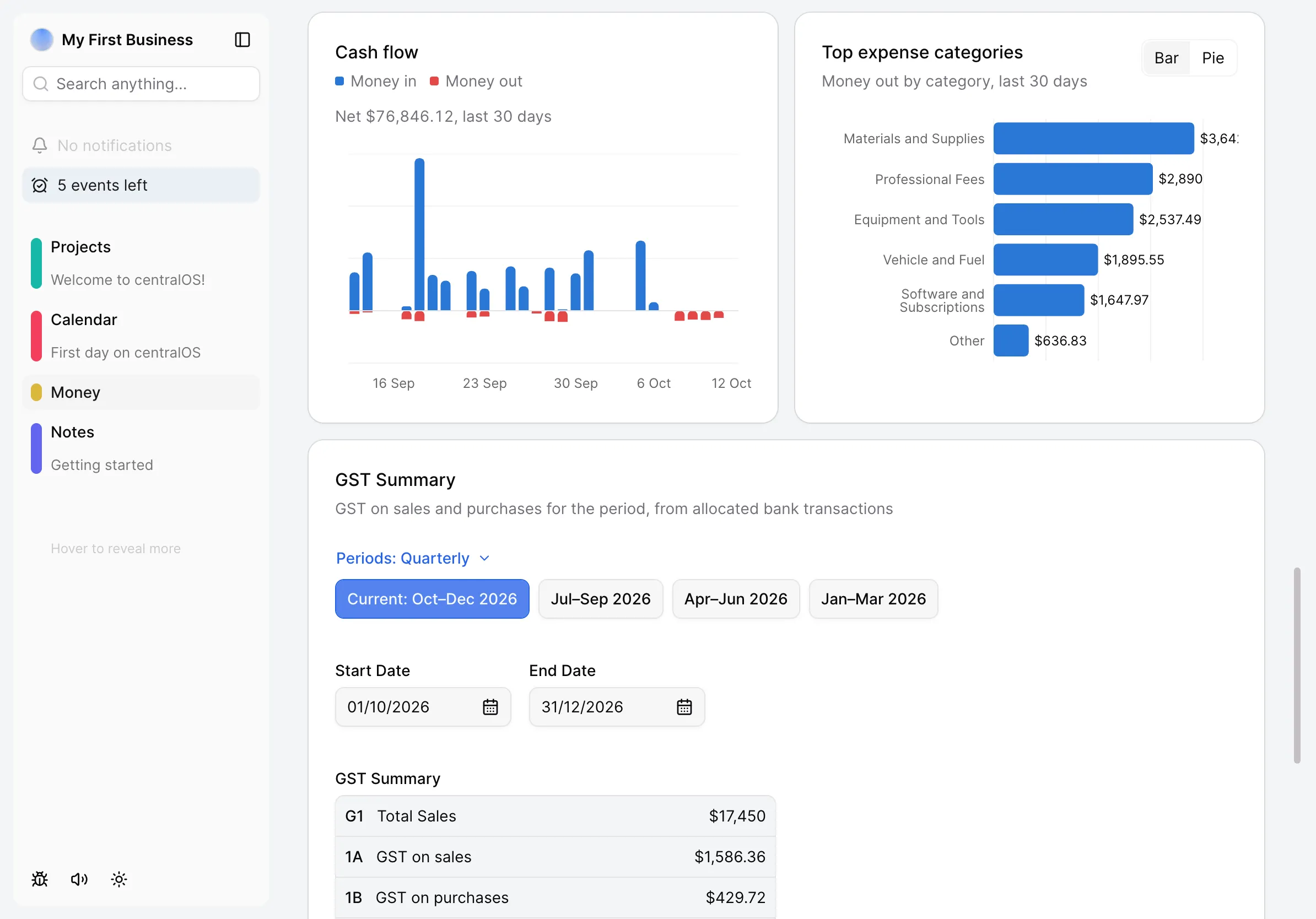The image size is (1316, 919).
Task: Focus the Search anything field
Action: 141,84
